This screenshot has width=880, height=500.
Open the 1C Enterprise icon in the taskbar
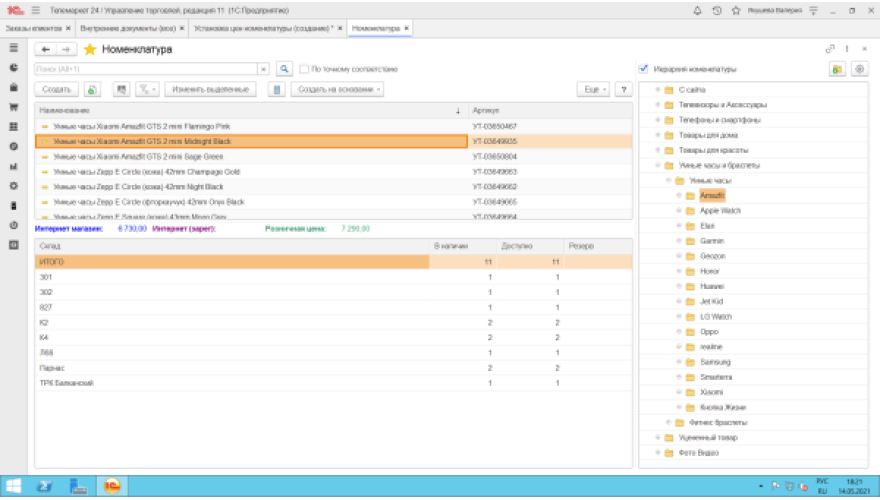coord(112,486)
